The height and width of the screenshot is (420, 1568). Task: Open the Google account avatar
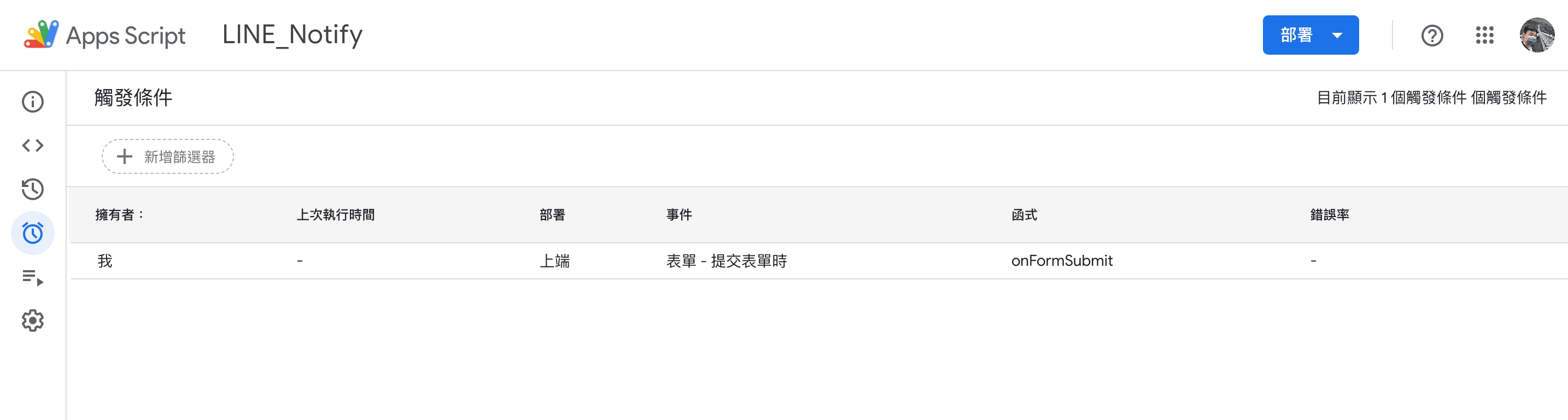coord(1536,36)
